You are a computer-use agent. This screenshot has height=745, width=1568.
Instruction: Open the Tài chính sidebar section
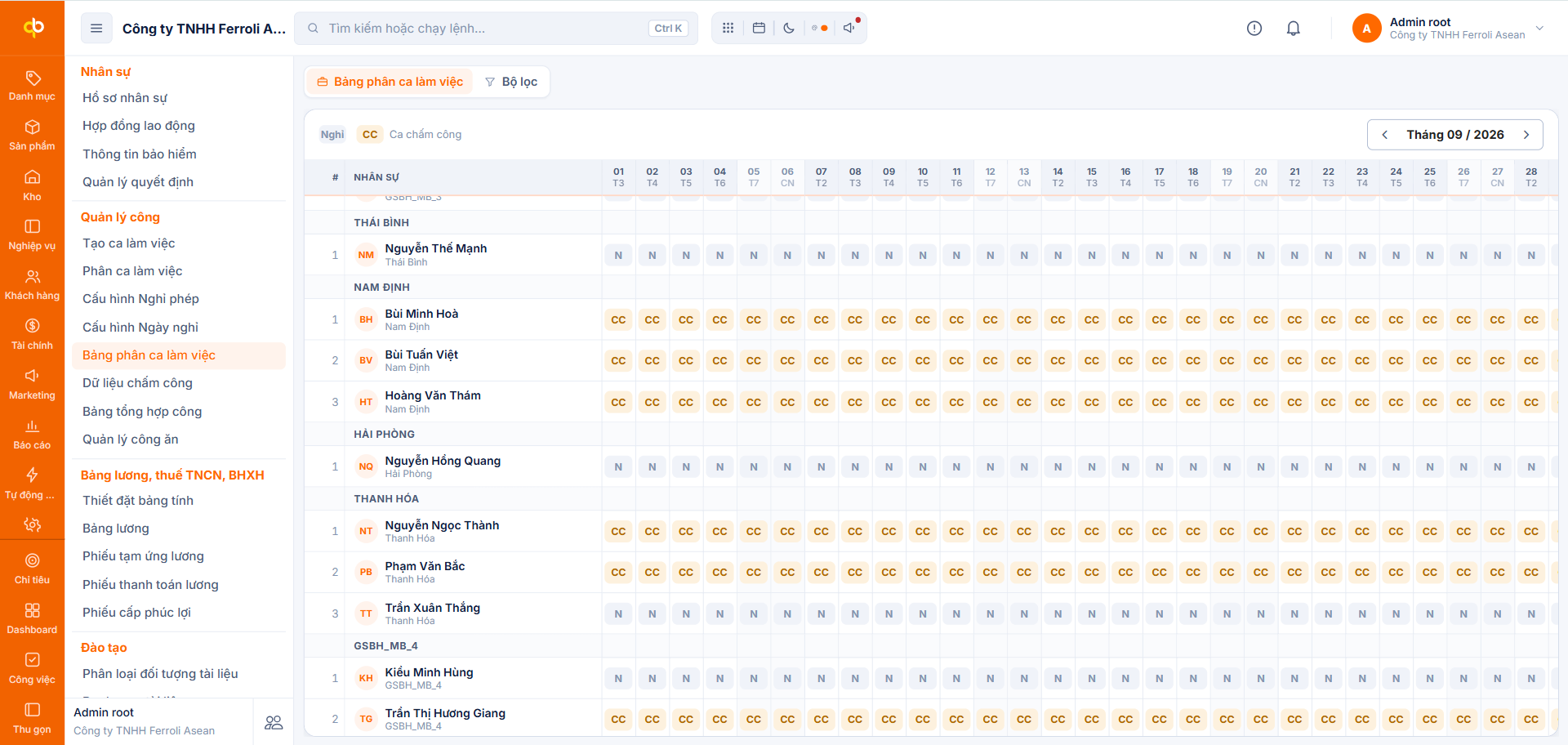click(x=32, y=335)
